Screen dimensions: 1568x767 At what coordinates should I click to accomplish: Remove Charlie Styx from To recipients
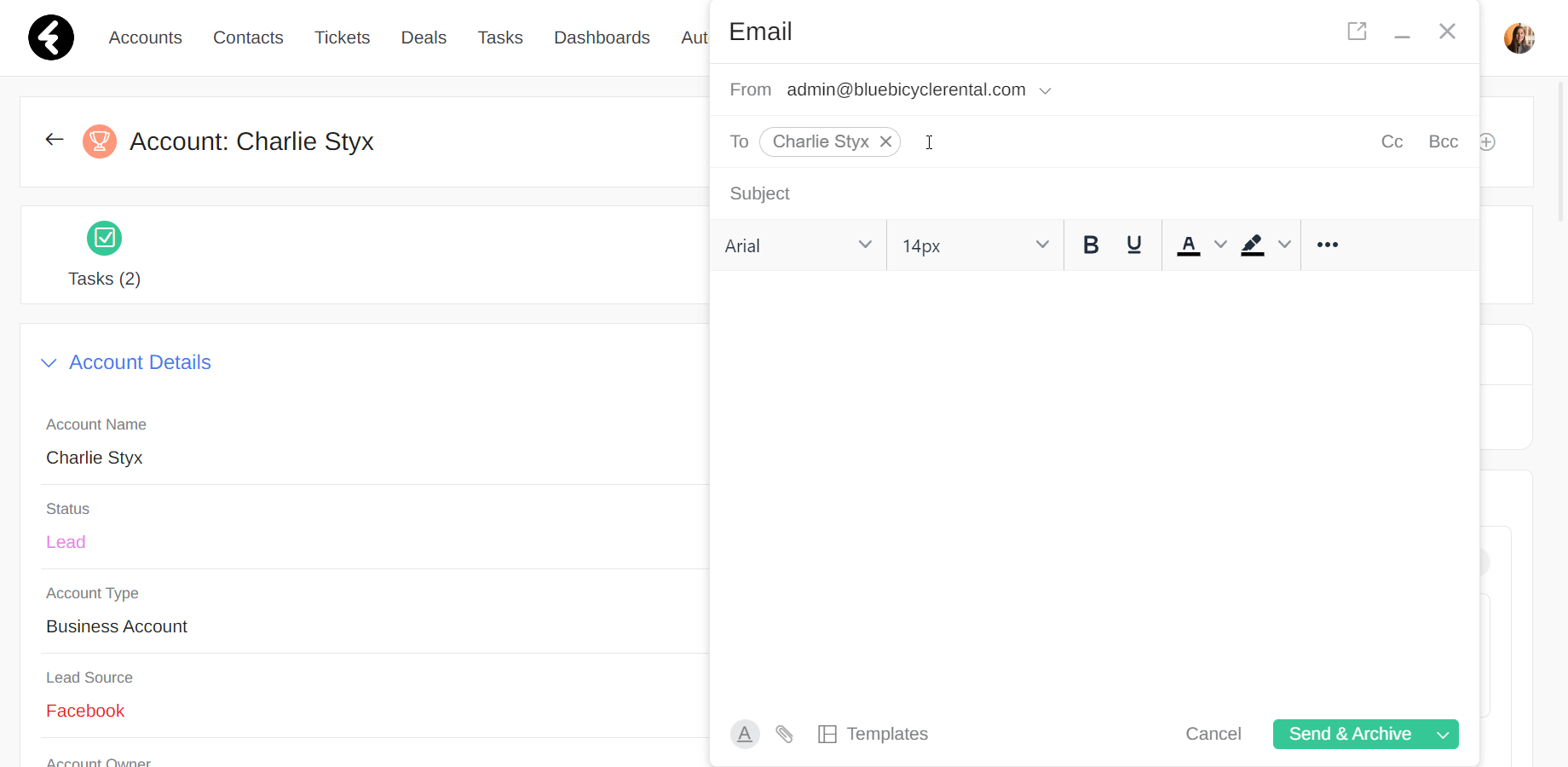(886, 141)
